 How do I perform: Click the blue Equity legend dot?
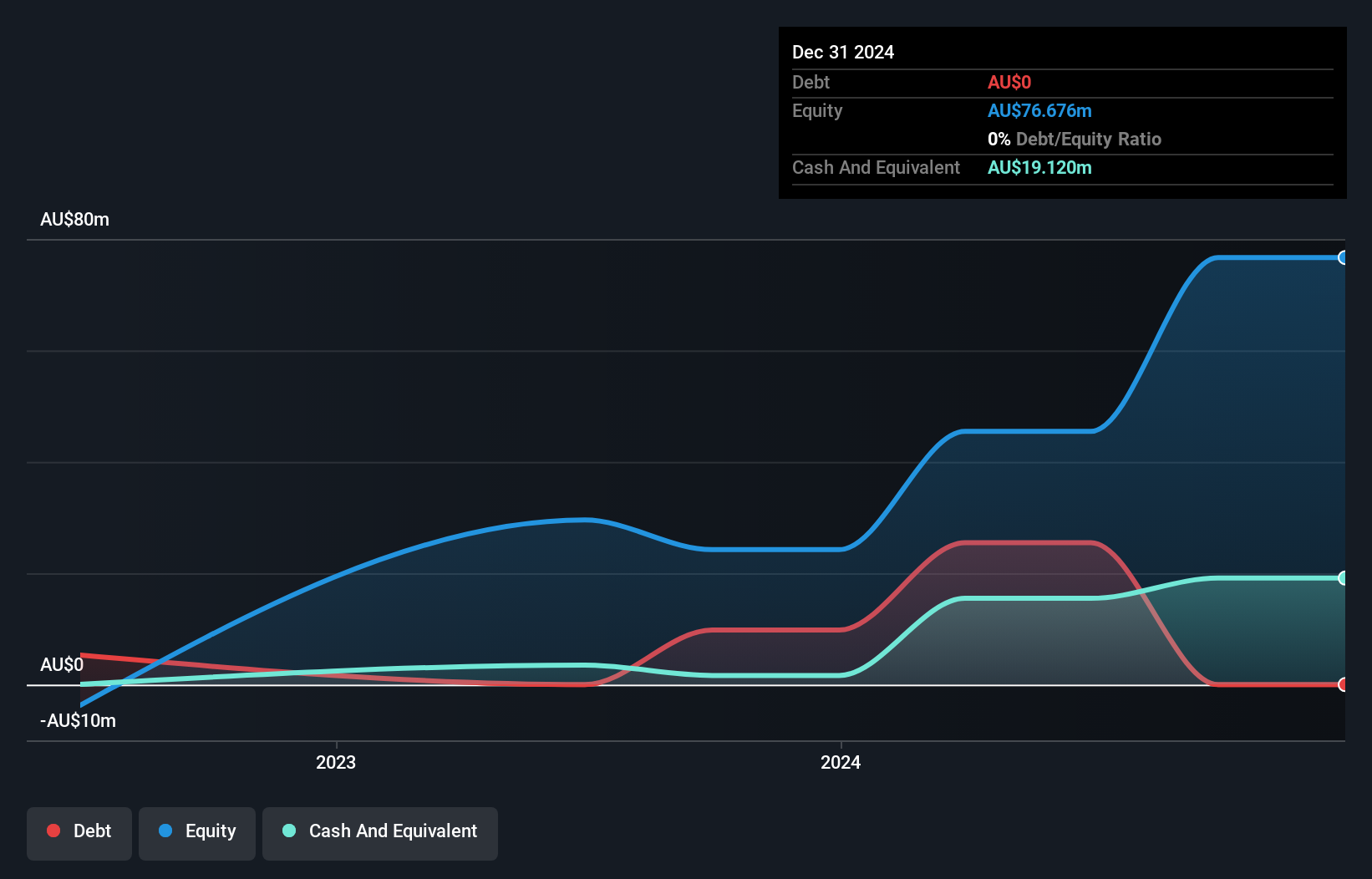coord(165,831)
